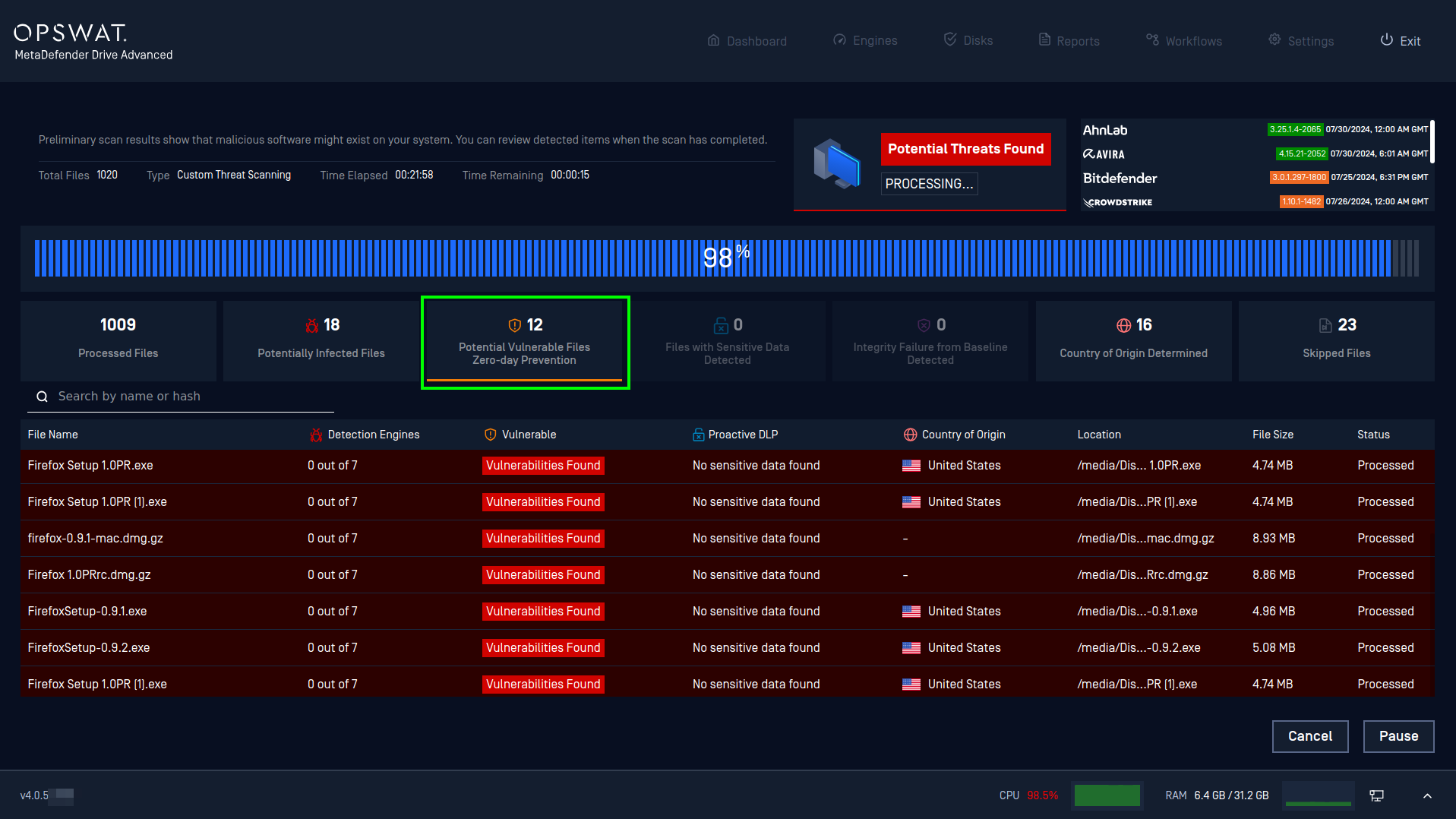
Task: Click the United States flag in FirefoxSetup-0.9.2.exe row
Action: click(911, 648)
